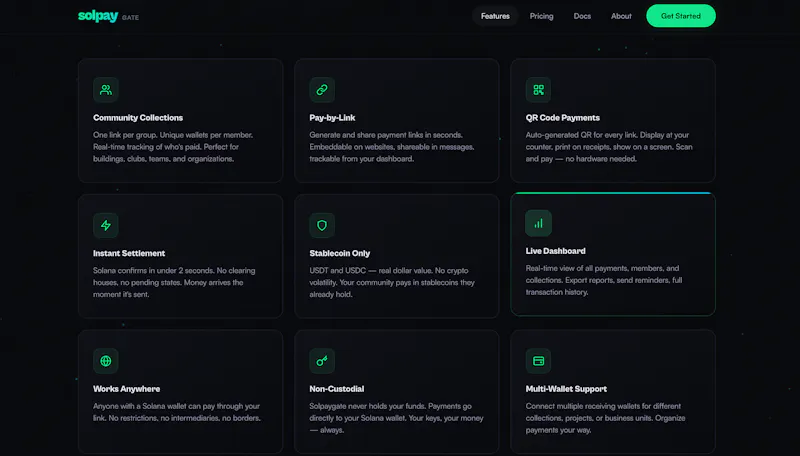Open the About nav link
The width and height of the screenshot is (800, 456).
coord(621,16)
